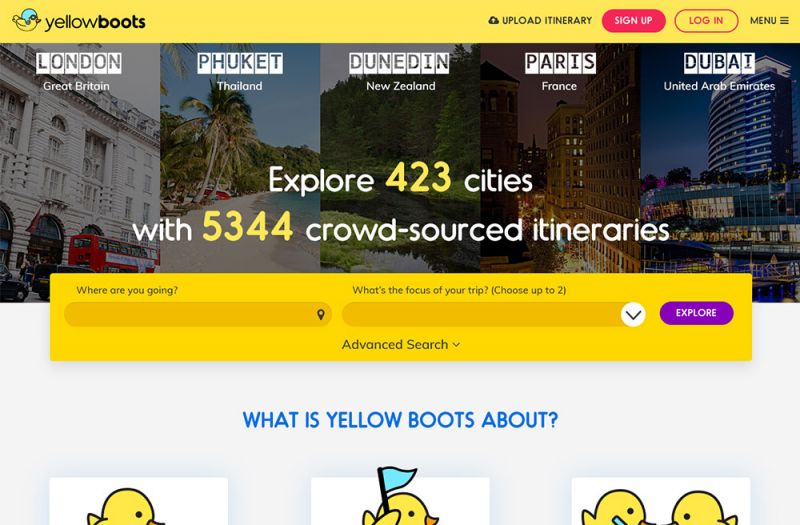This screenshot has width=800, height=525.
Task: Click the duck with flag illustration
Action: click(x=400, y=496)
